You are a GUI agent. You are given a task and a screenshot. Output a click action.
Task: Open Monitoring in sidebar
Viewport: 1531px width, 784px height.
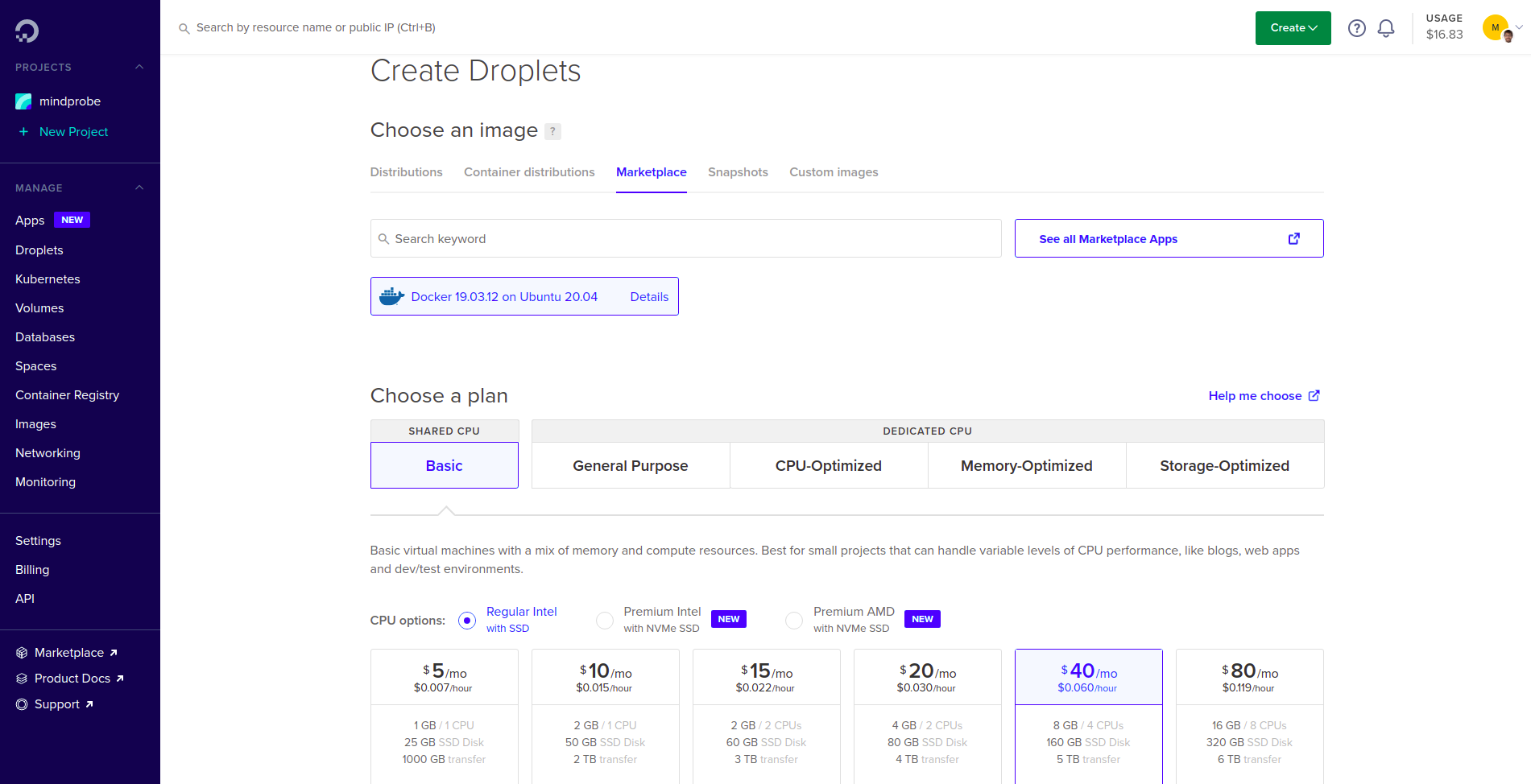click(45, 482)
